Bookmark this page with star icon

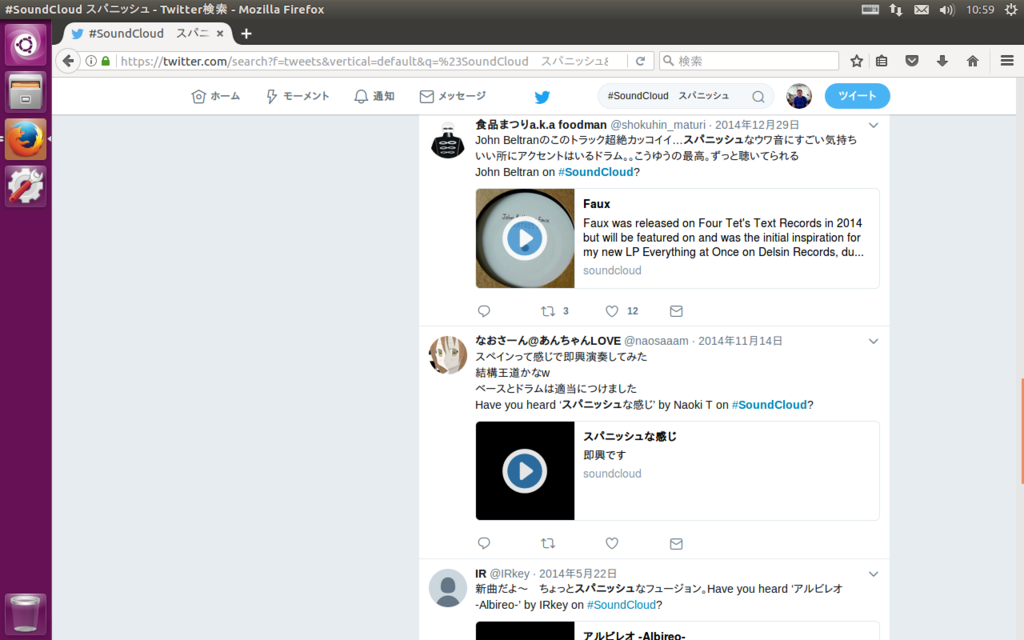pyautogui.click(x=856, y=61)
